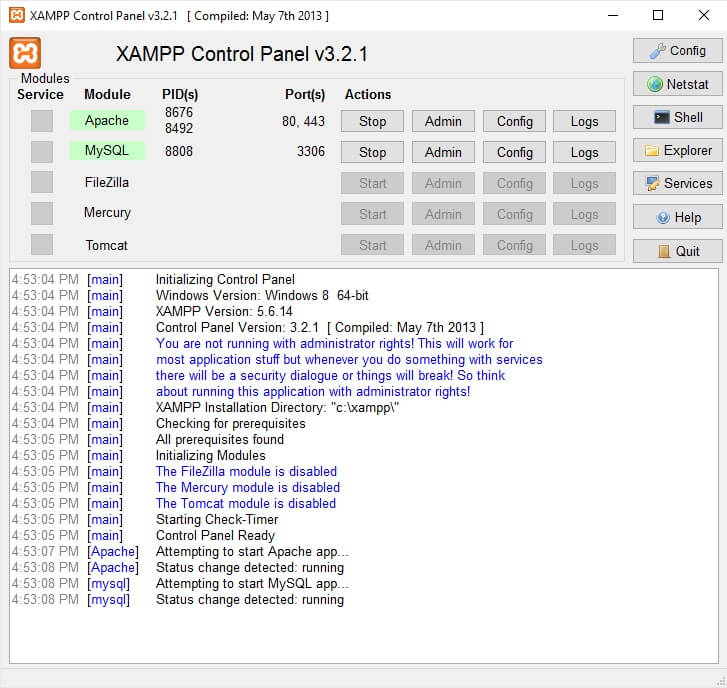View Apache Logs
Screen dimensions: 727x688
584,121
